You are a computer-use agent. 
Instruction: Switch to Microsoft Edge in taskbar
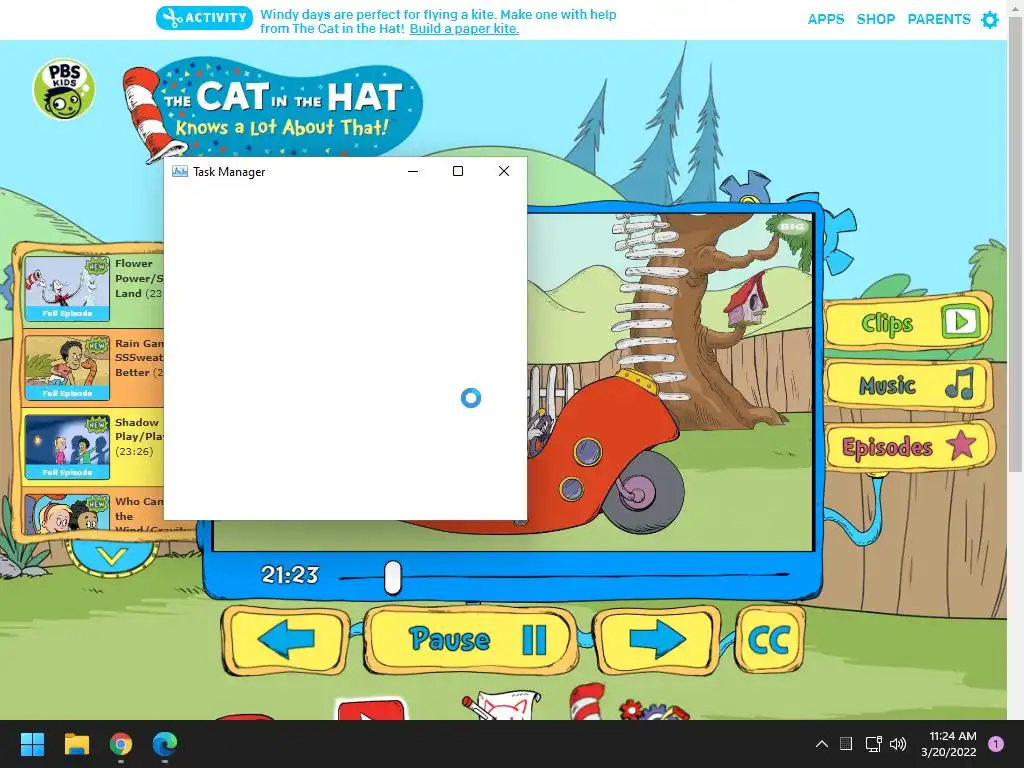pyautogui.click(x=165, y=744)
